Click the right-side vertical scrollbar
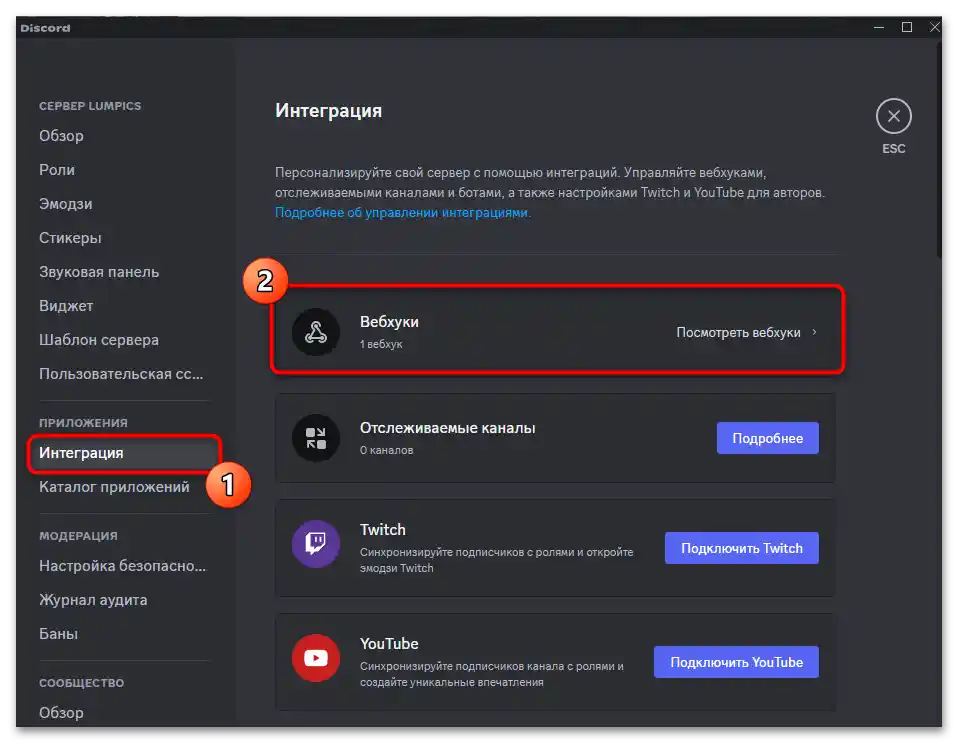958x743 pixels. tap(938, 150)
